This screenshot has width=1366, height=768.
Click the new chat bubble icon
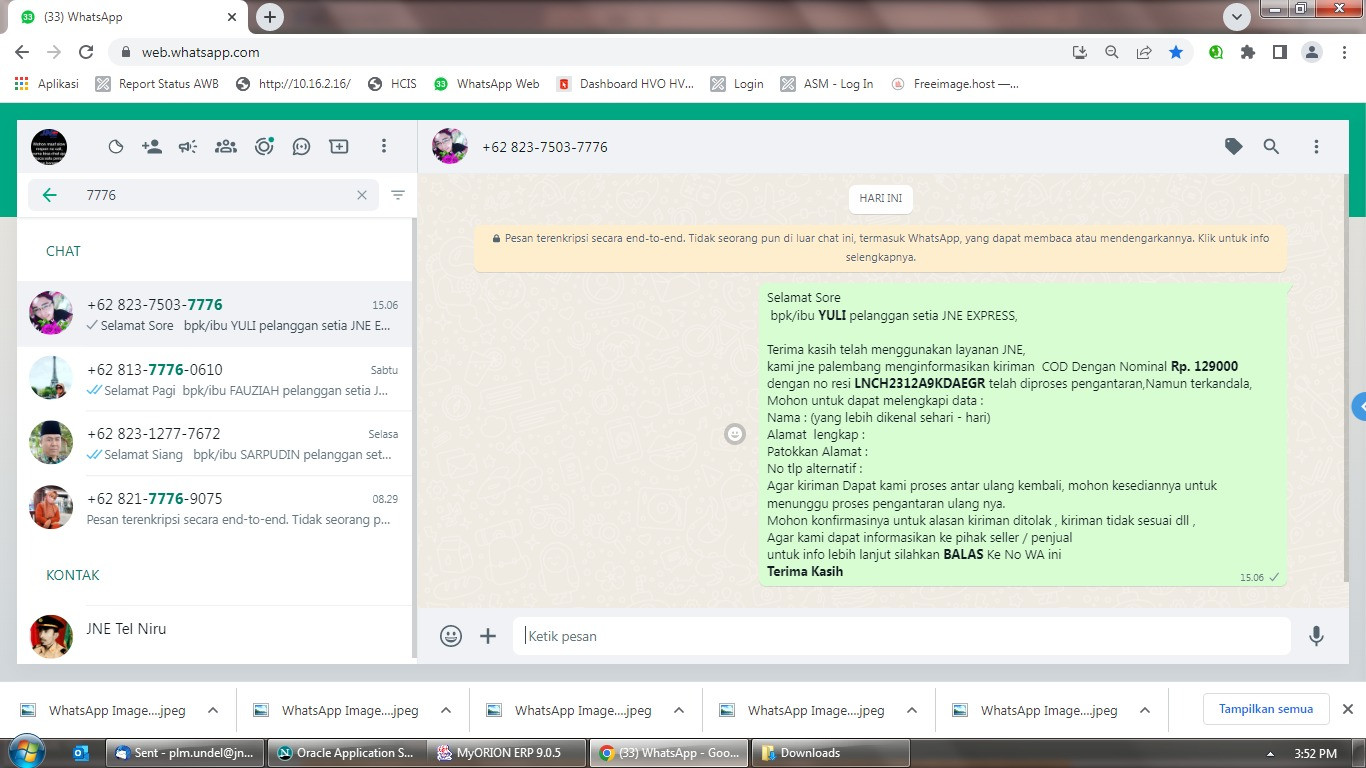click(x=301, y=147)
